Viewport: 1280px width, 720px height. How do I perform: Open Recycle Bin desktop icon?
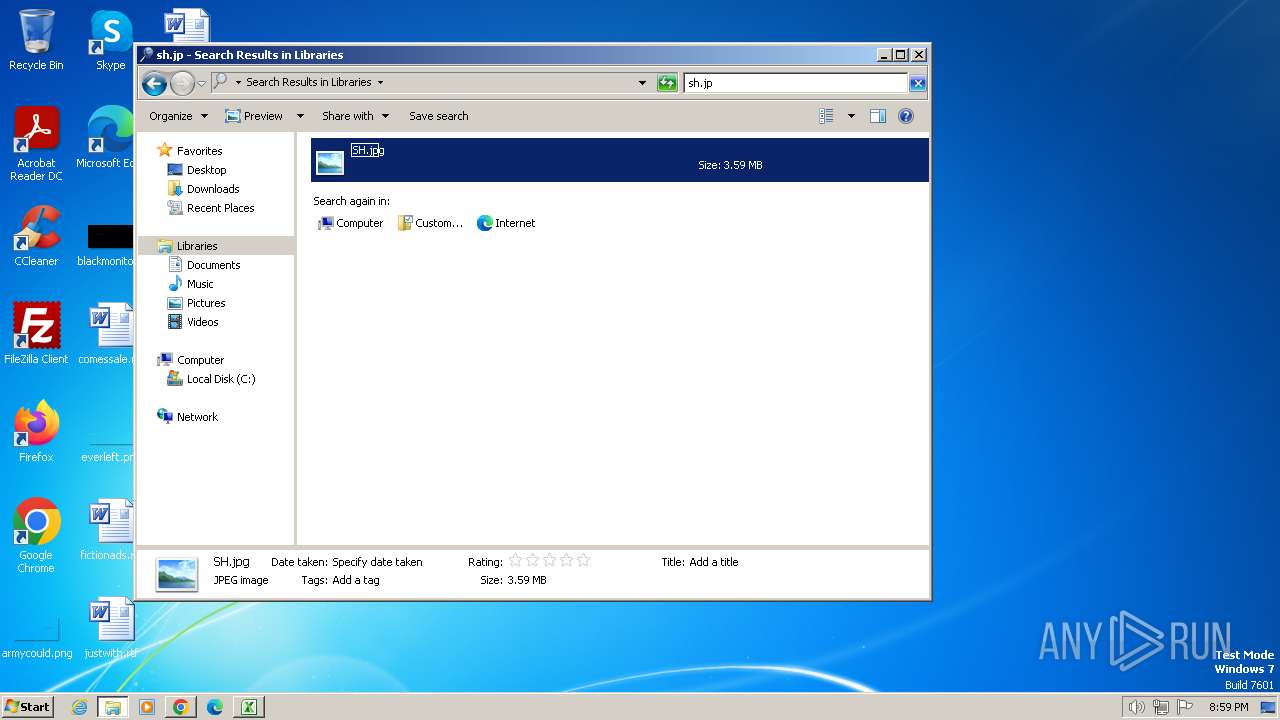coord(36,40)
